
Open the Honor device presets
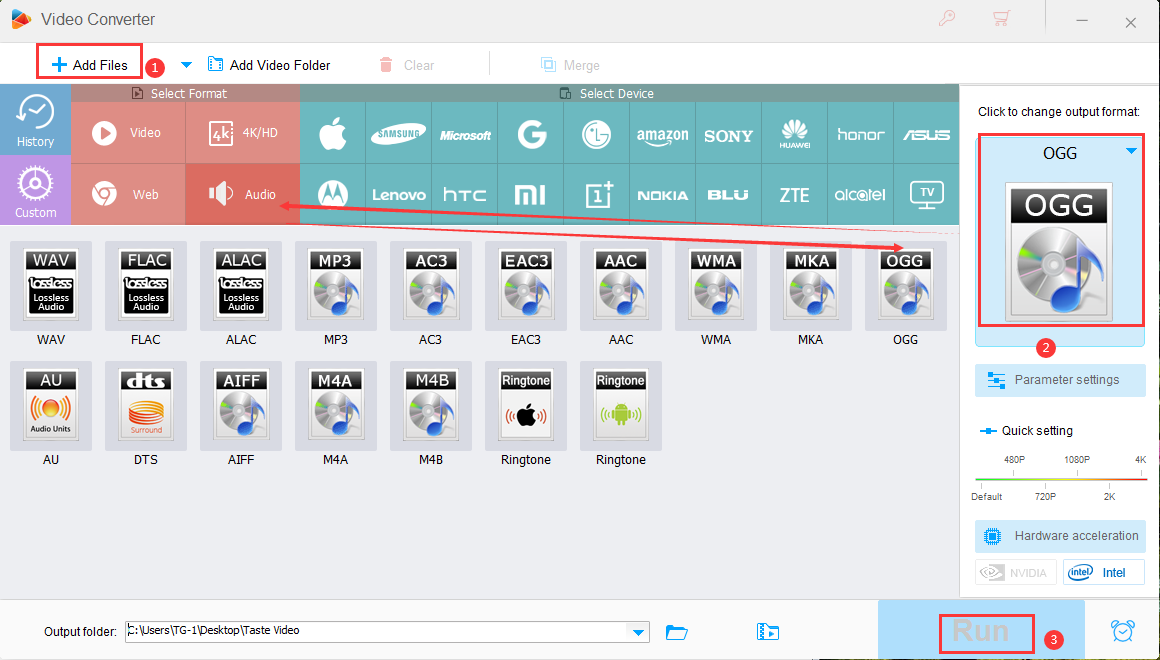[861, 134]
